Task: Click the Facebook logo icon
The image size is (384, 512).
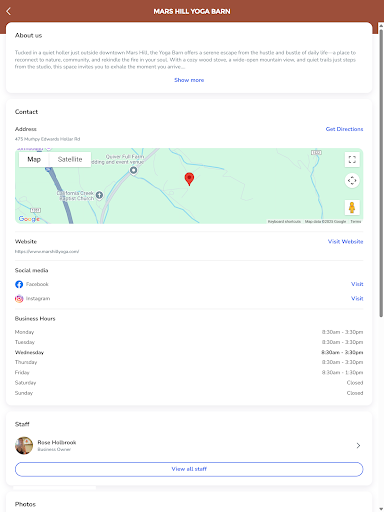Action: coord(19,284)
